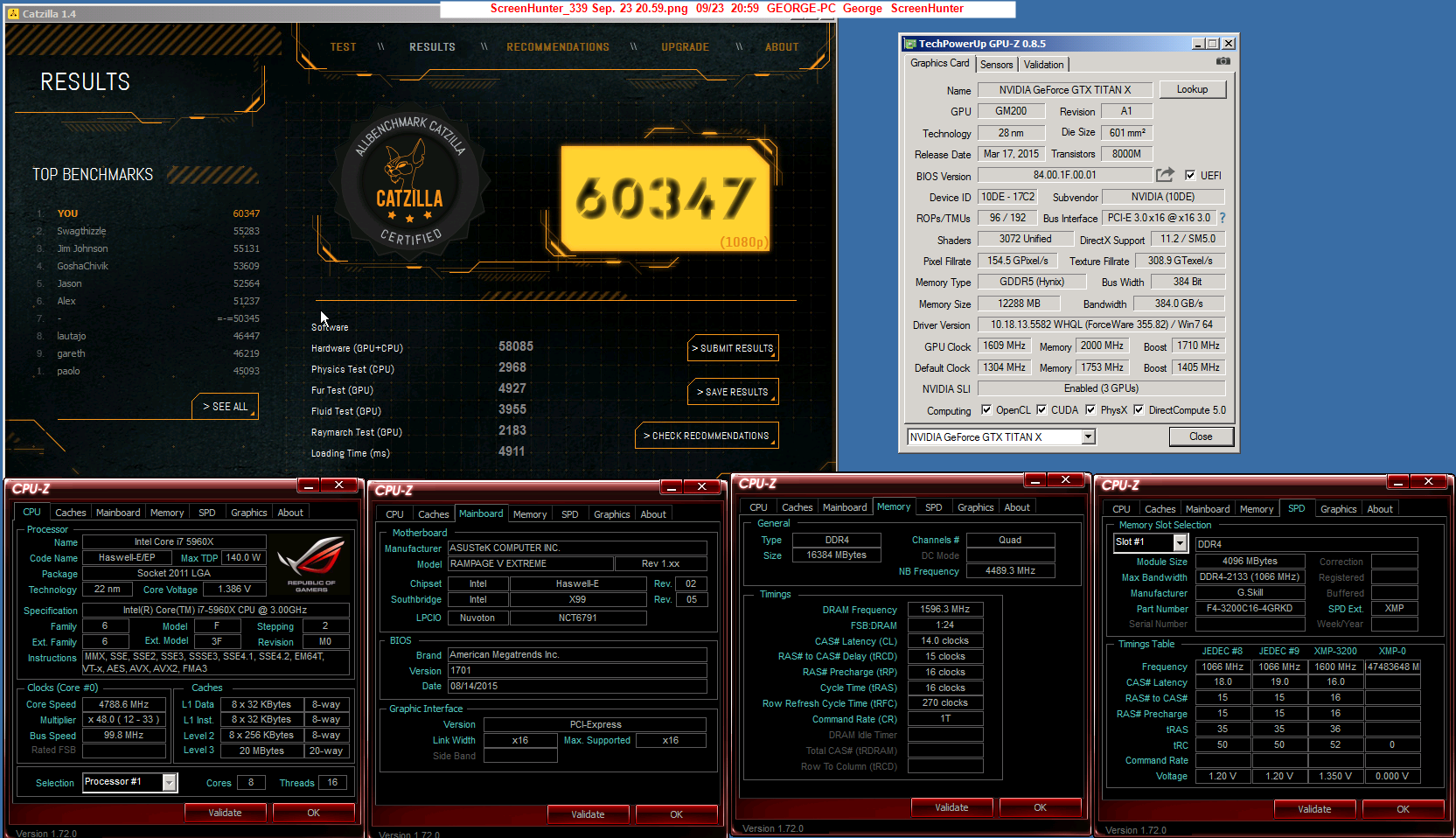Click CHECK RECOMMENDATIONS button
This screenshot has height=838, width=1456.
click(707, 436)
